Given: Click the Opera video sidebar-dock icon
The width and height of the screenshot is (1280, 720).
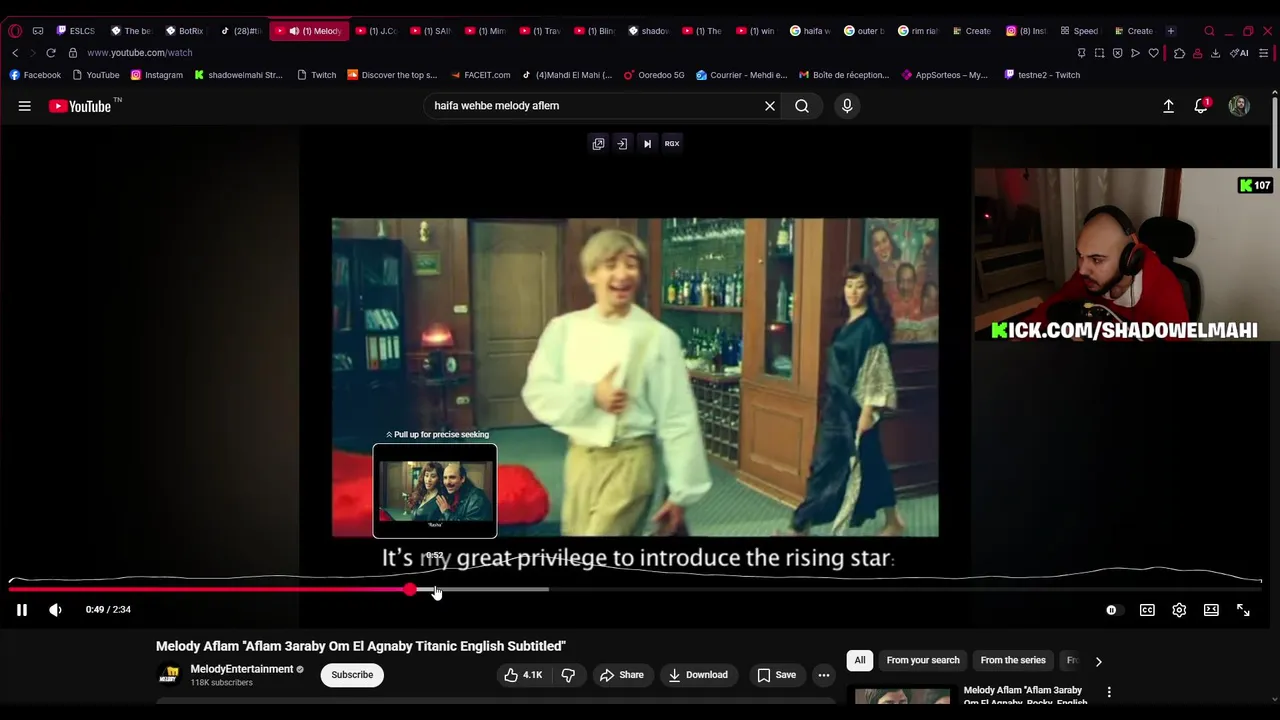Looking at the screenshot, I should 622,144.
